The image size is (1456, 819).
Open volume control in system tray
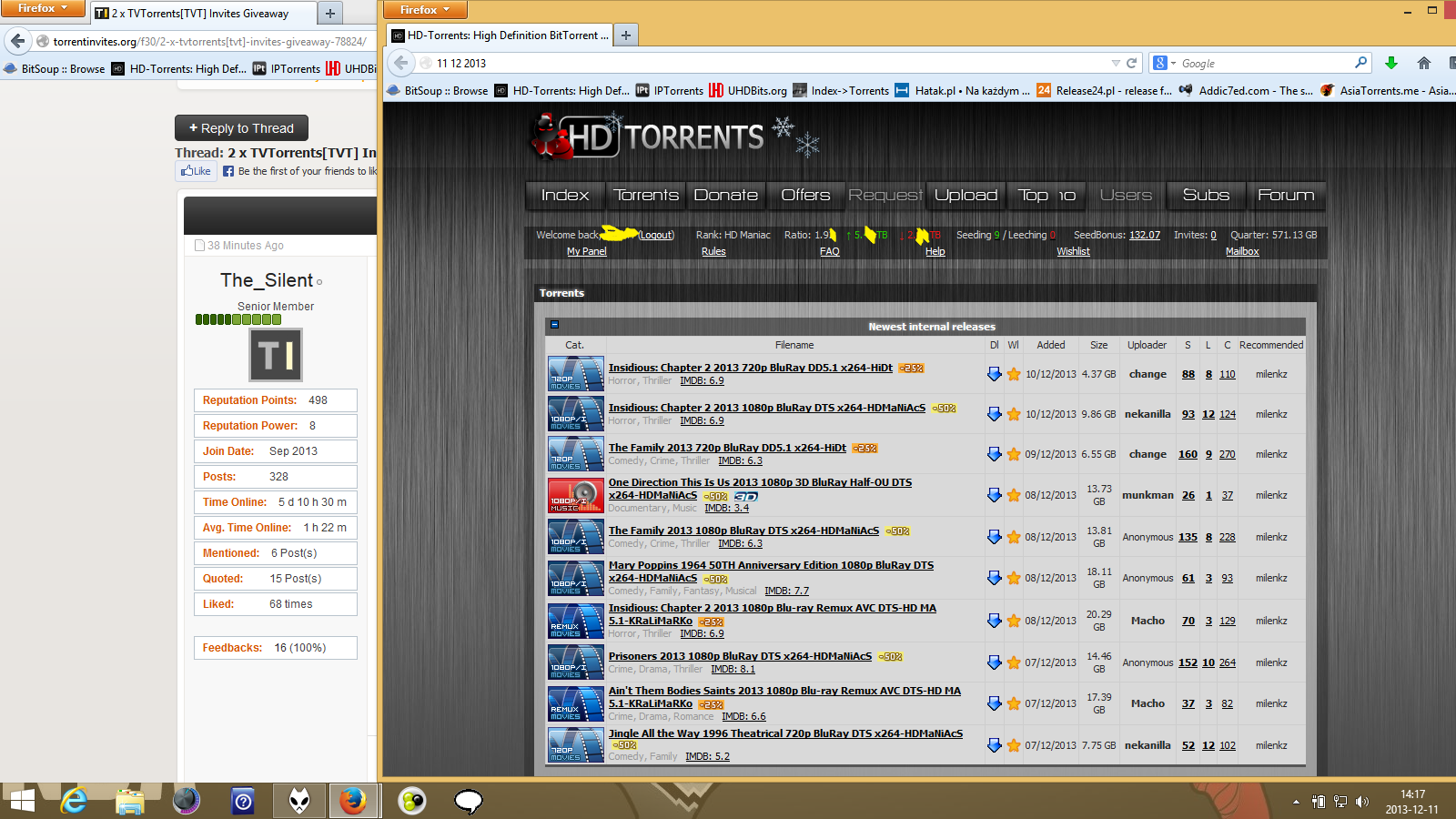click(x=1361, y=802)
